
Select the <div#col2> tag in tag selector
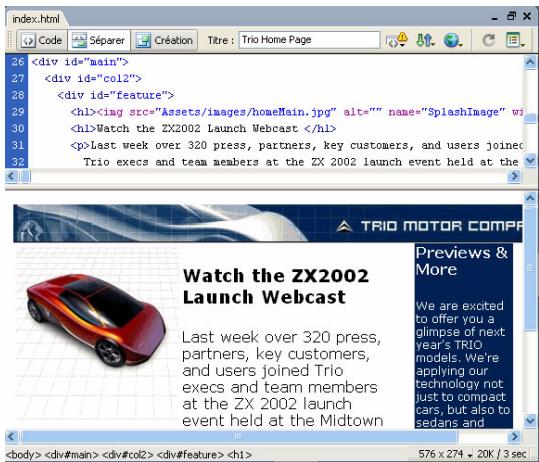(128, 454)
